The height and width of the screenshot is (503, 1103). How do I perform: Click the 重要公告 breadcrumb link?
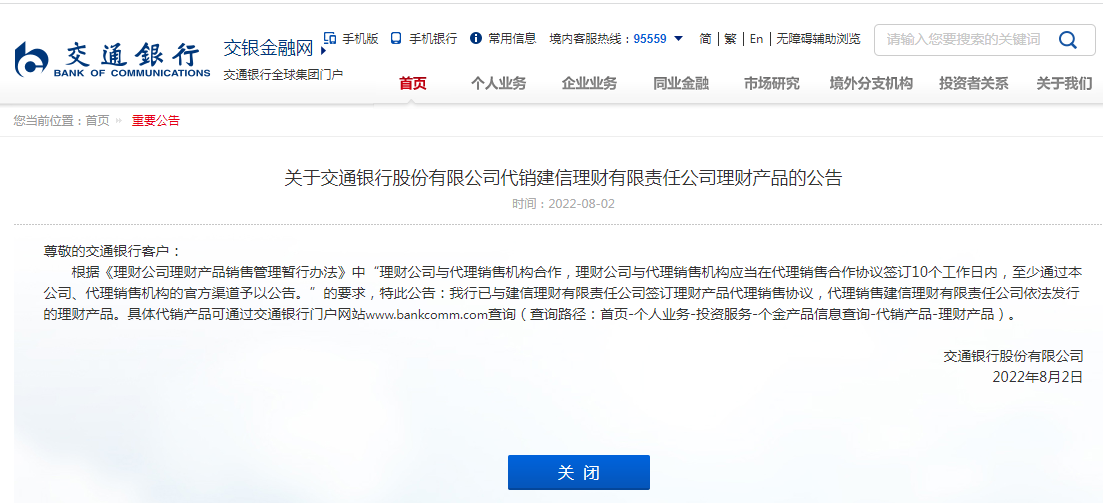click(155, 120)
